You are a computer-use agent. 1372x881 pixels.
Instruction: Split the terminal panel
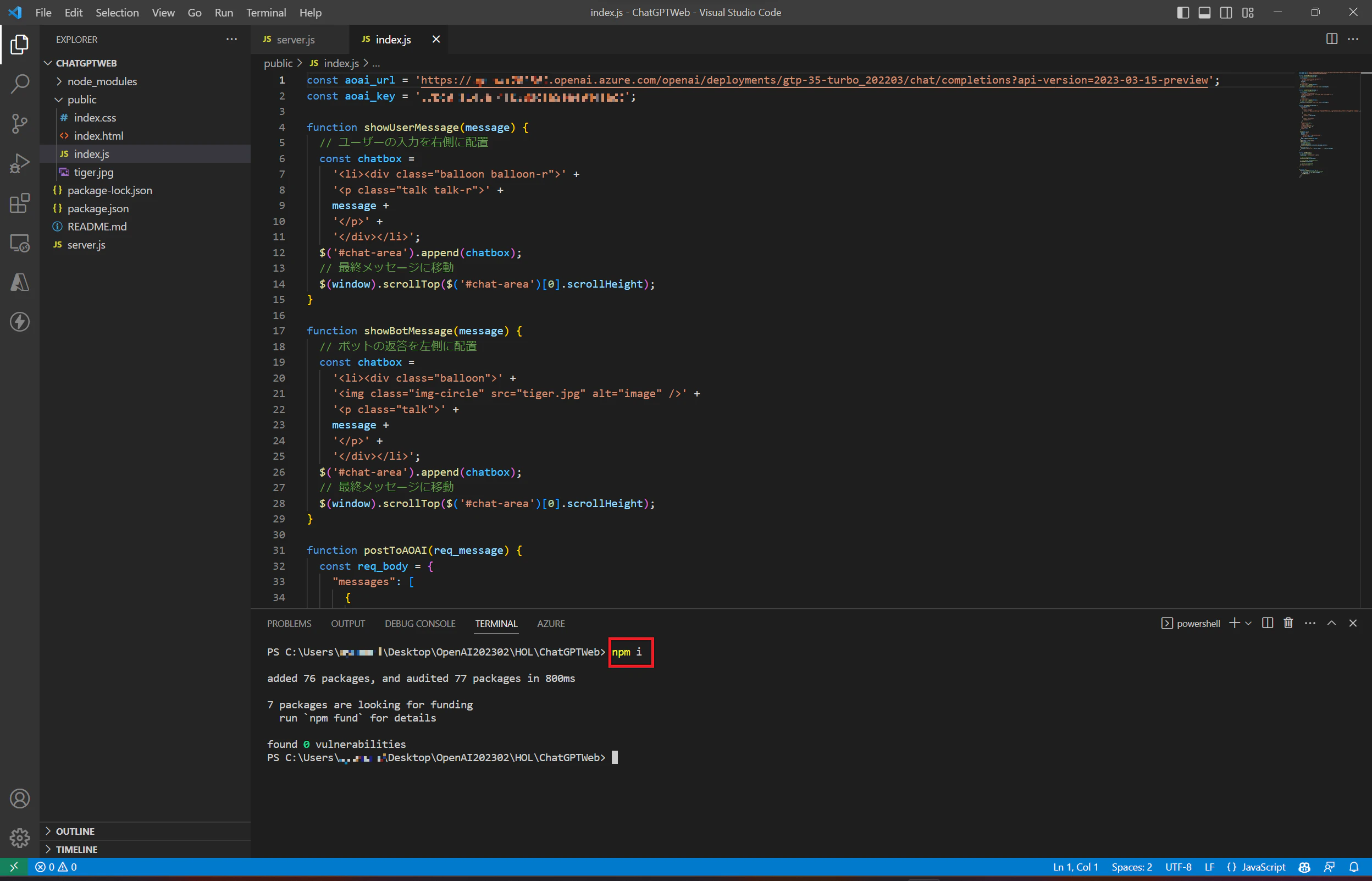1268,623
